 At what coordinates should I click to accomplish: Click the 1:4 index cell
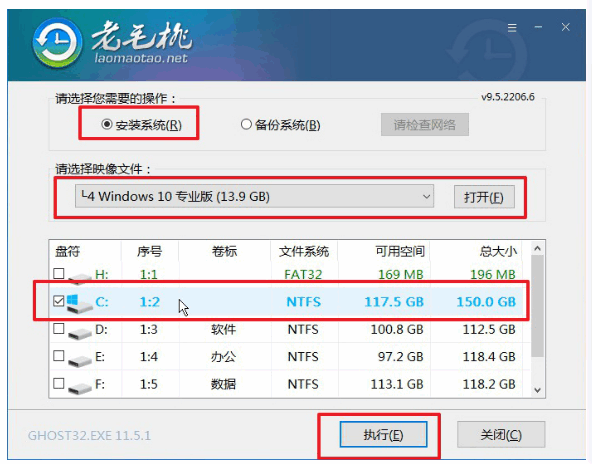(x=149, y=357)
